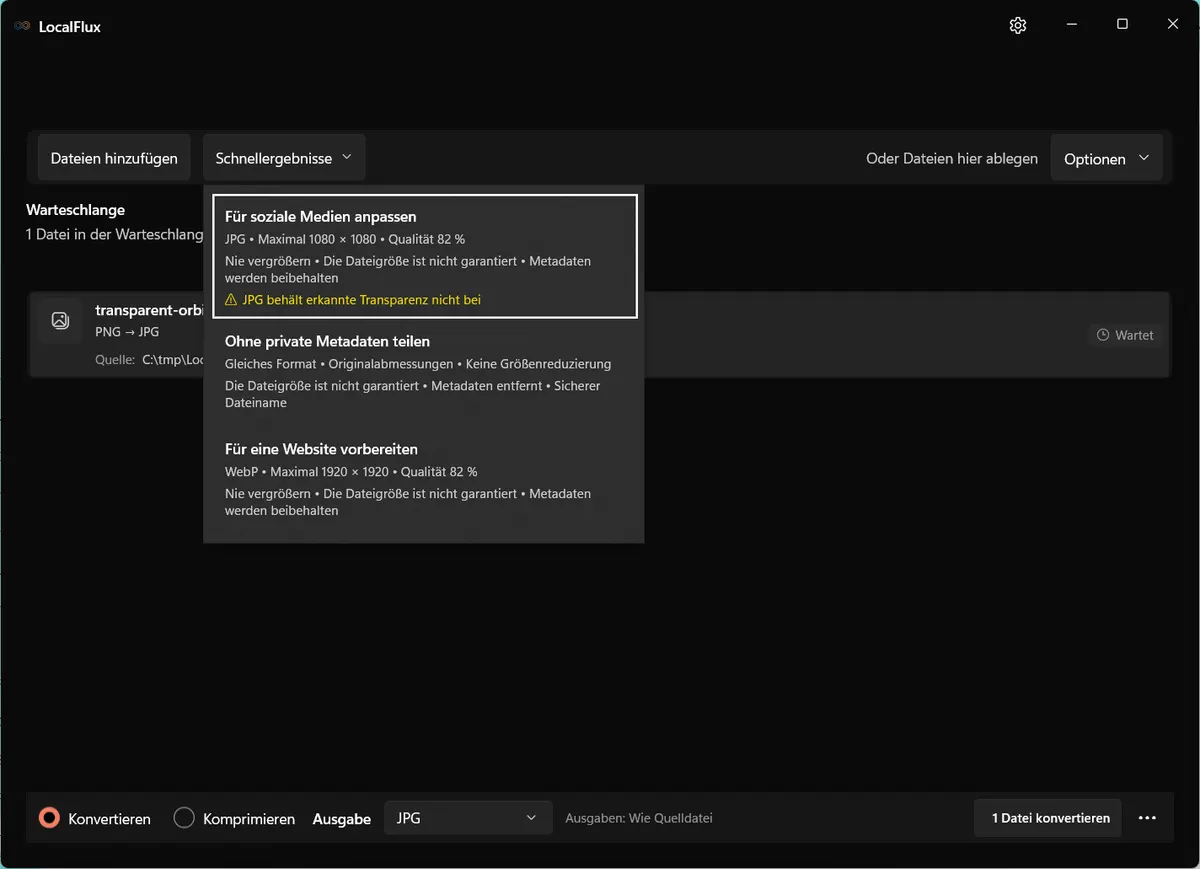The height and width of the screenshot is (869, 1200).
Task: Maximize the LocalFlux window
Action: (1122, 25)
